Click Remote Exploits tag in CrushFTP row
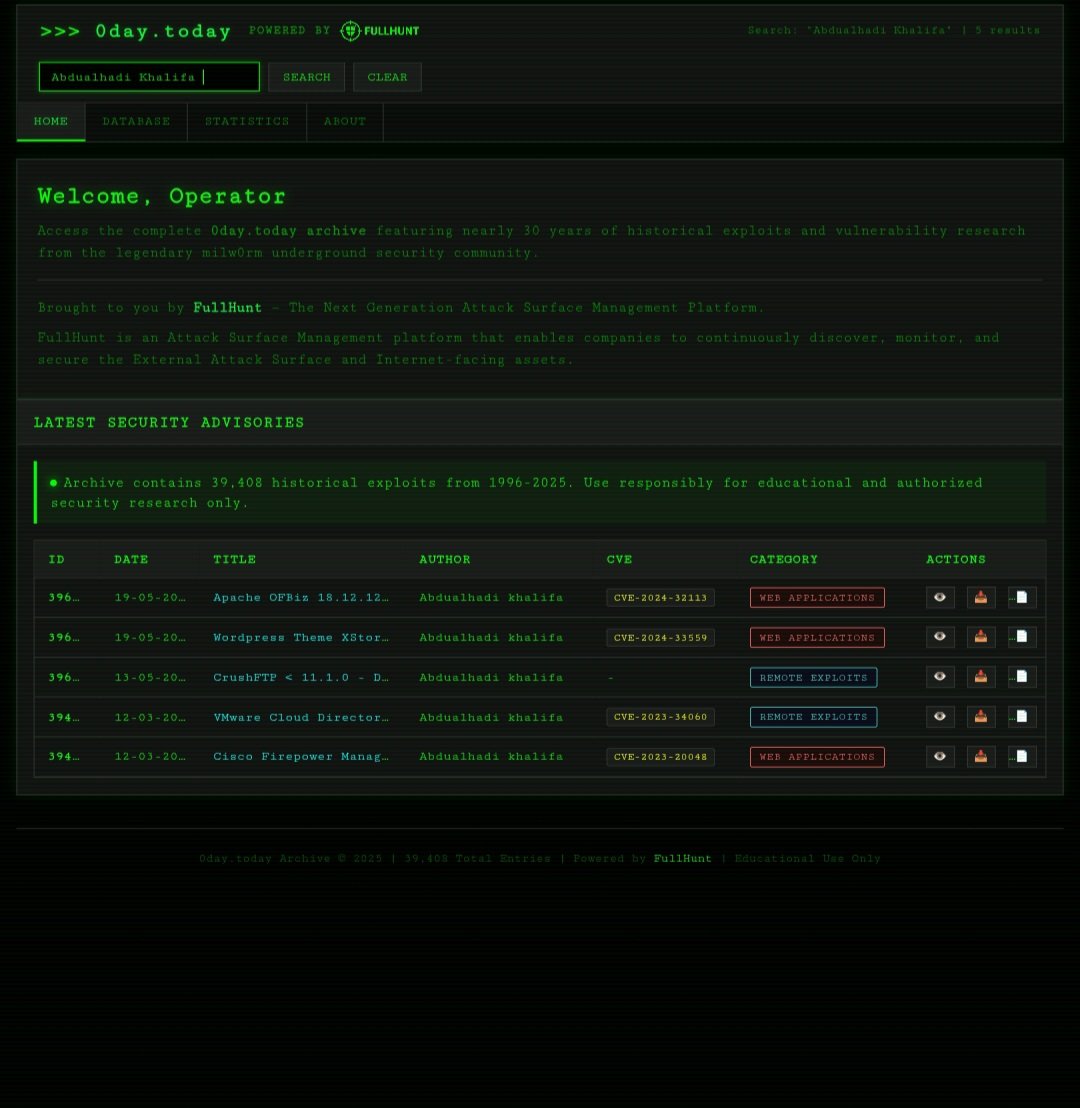Image resolution: width=1080 pixels, height=1108 pixels. (814, 677)
